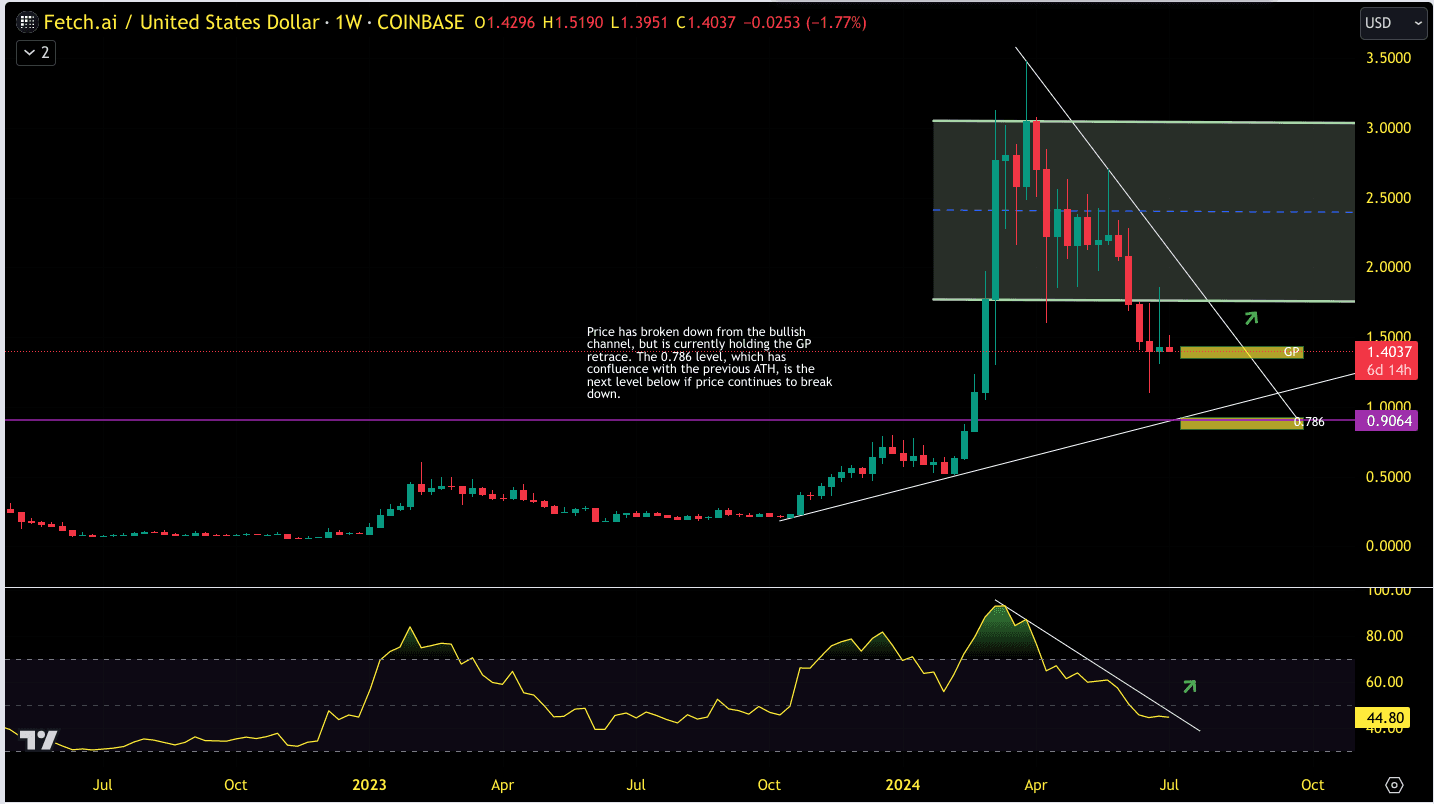Click the 0.5000 price scale label
1434x804 pixels.
1388,477
